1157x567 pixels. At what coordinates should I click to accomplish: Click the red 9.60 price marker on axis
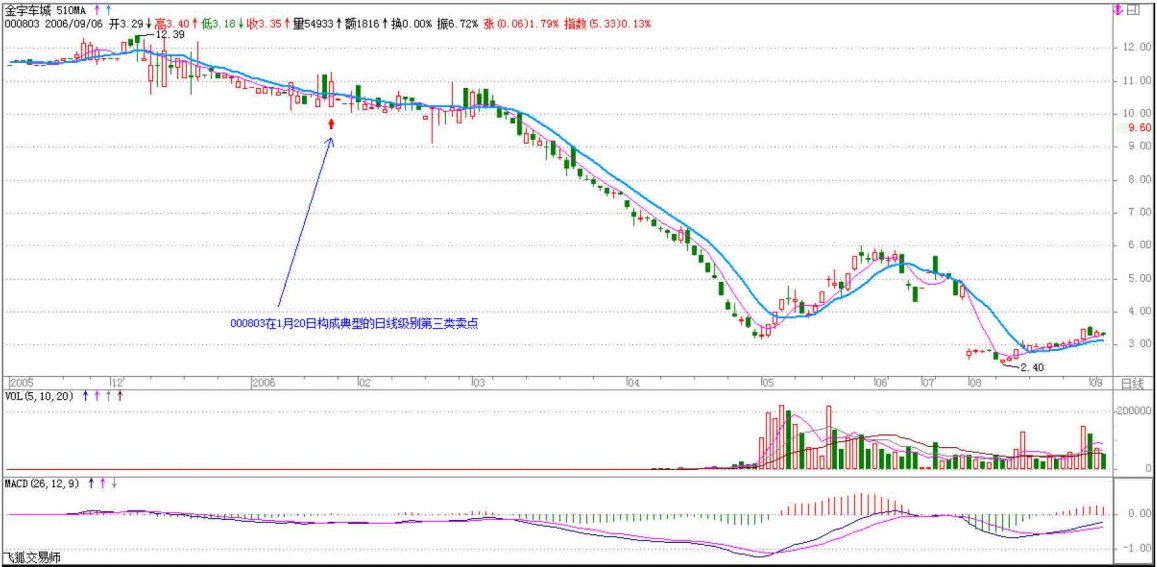pyautogui.click(x=1138, y=128)
